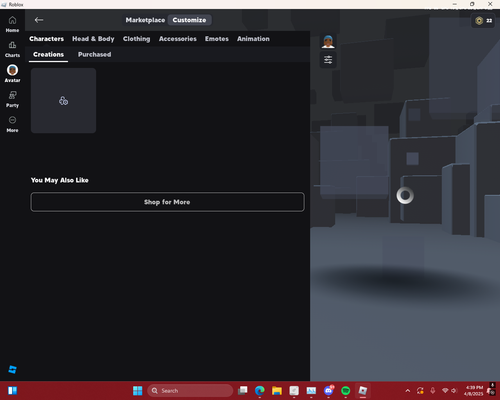Show hidden system tray icons
500x400 pixels.
tap(408, 391)
